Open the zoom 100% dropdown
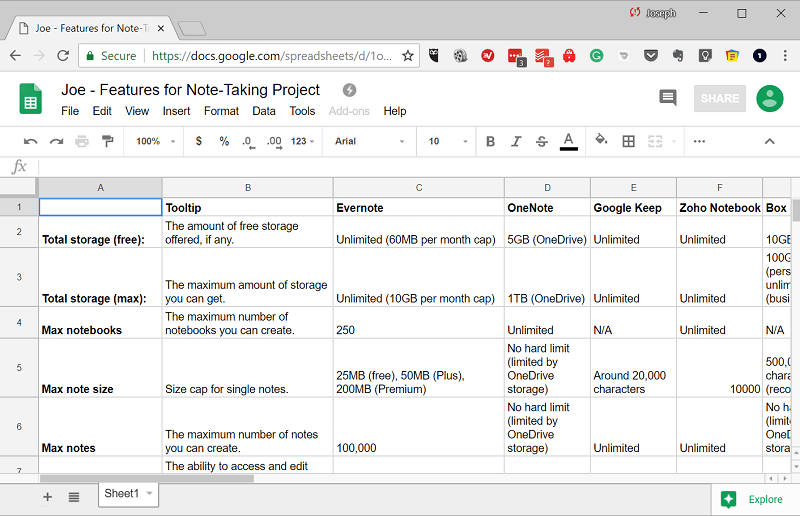This screenshot has width=800, height=516. point(155,141)
